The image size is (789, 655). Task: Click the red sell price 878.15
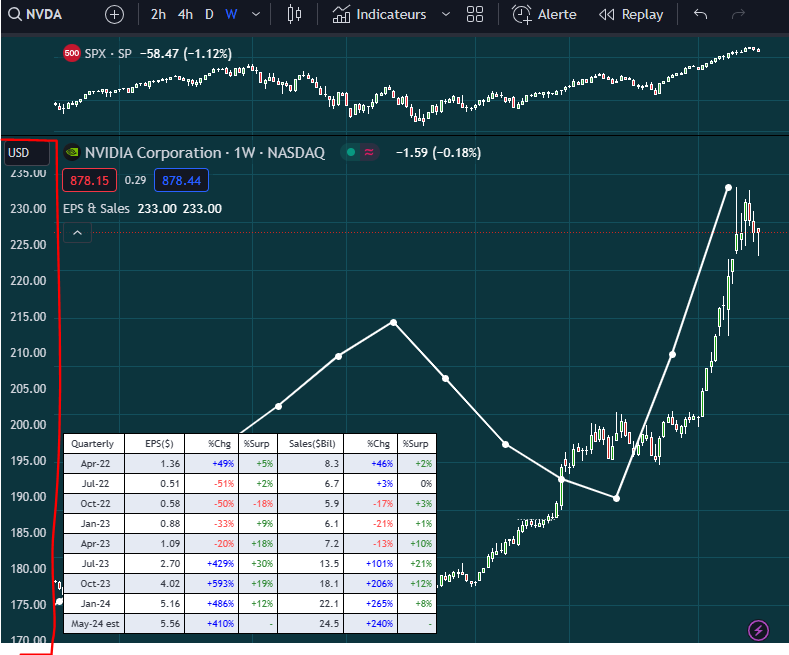90,180
